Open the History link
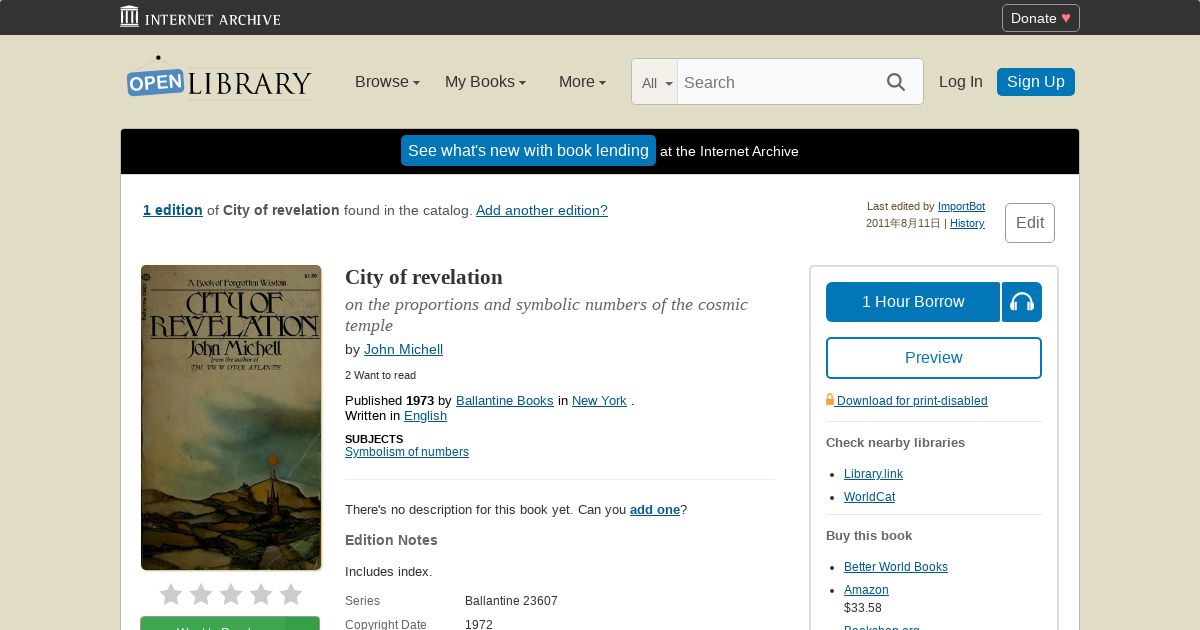 click(x=967, y=223)
